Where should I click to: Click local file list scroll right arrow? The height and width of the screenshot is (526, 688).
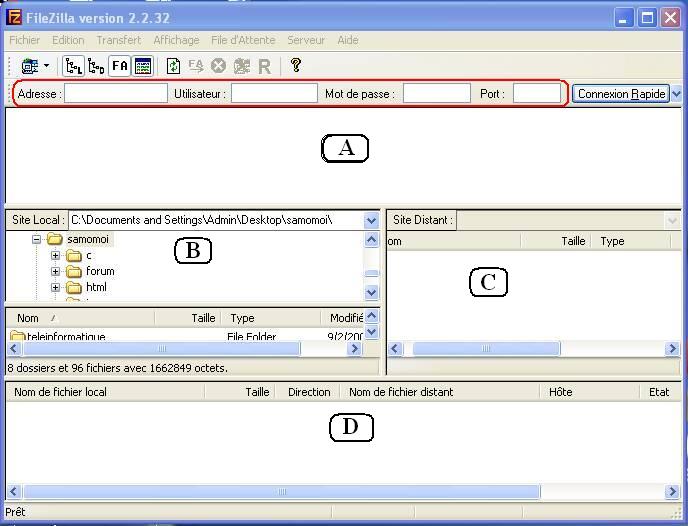(355, 349)
